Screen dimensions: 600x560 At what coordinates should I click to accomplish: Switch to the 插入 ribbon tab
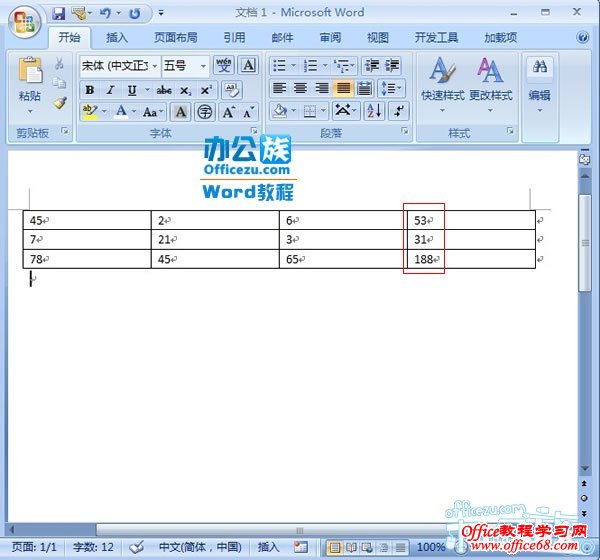(117, 38)
